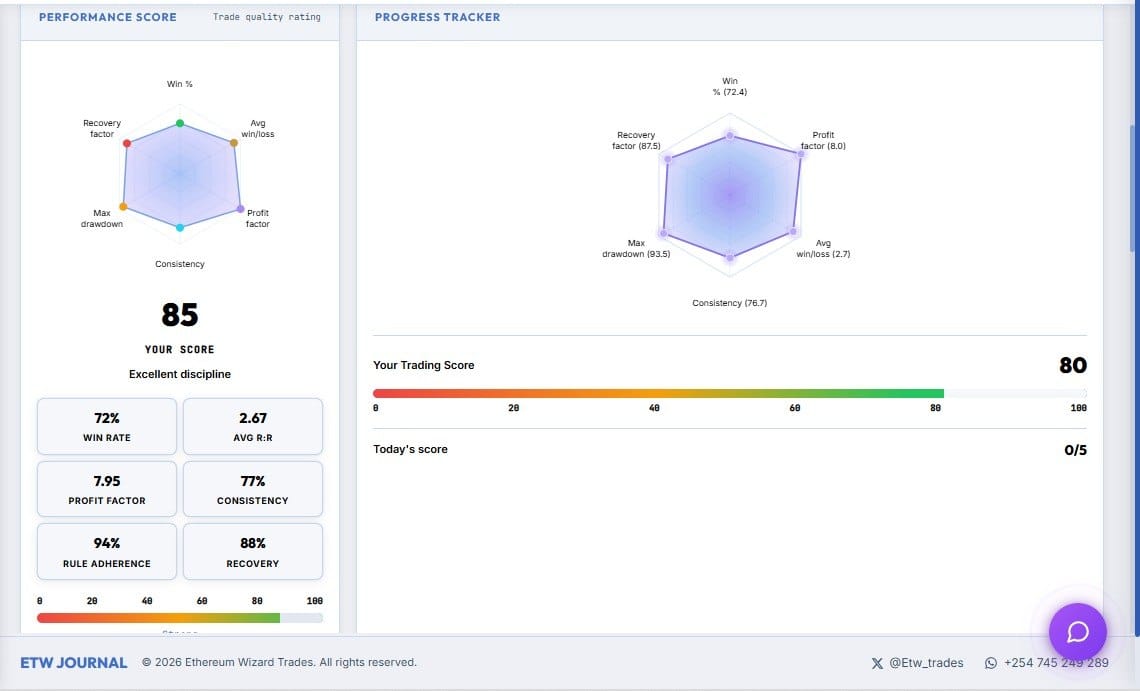Select the 88% Recovery card
1140x691 pixels.
point(252,551)
